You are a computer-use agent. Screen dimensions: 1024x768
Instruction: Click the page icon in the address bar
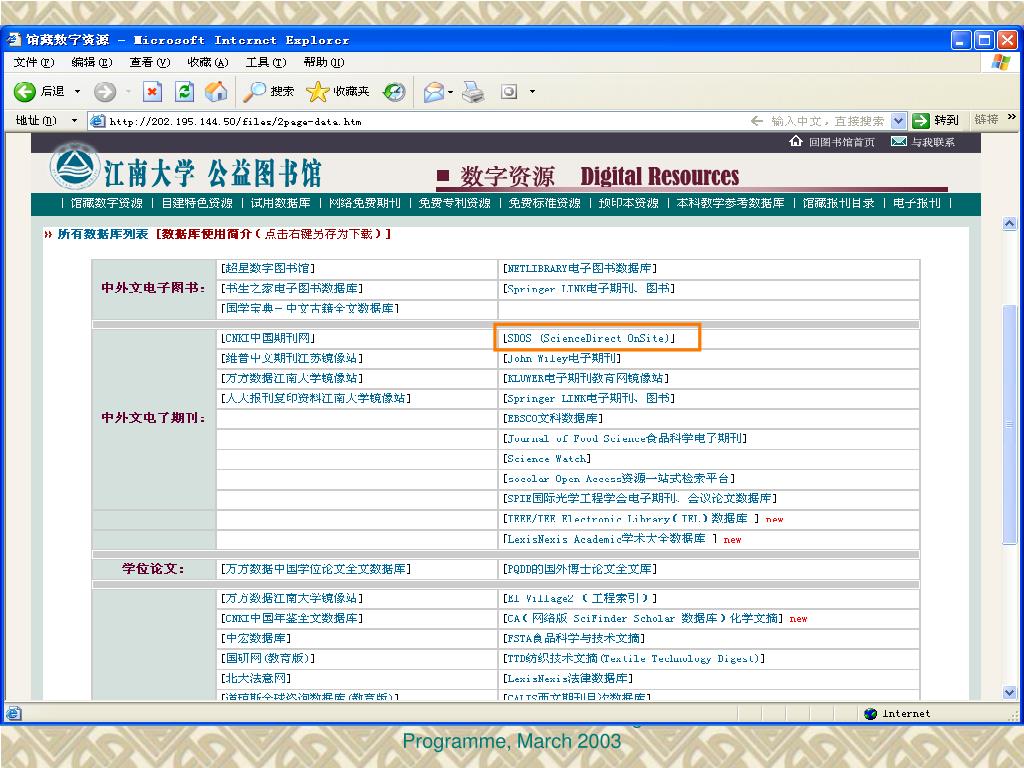(97, 121)
